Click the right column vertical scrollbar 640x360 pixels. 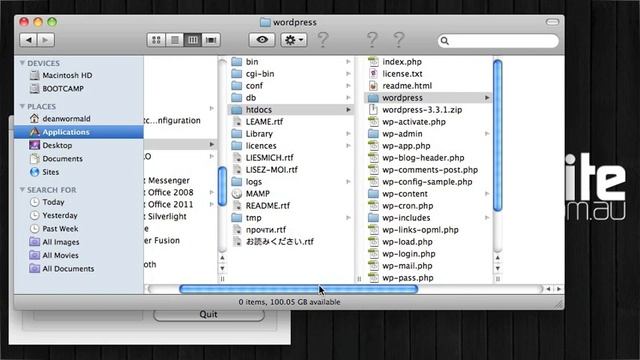coord(498,135)
